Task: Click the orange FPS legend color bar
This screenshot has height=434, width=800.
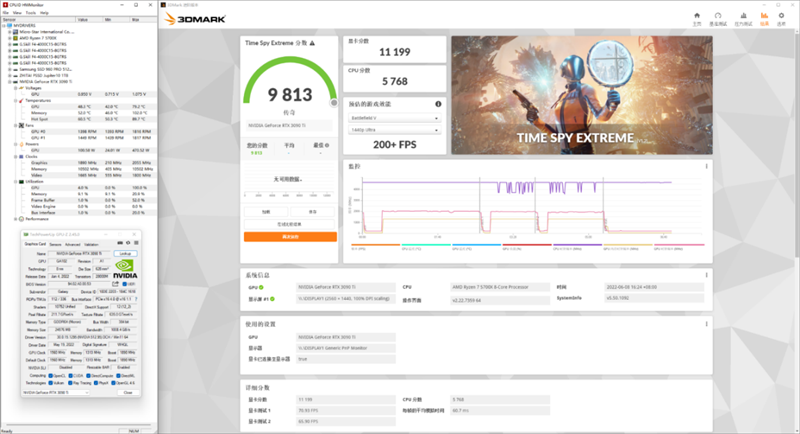Action: point(376,245)
